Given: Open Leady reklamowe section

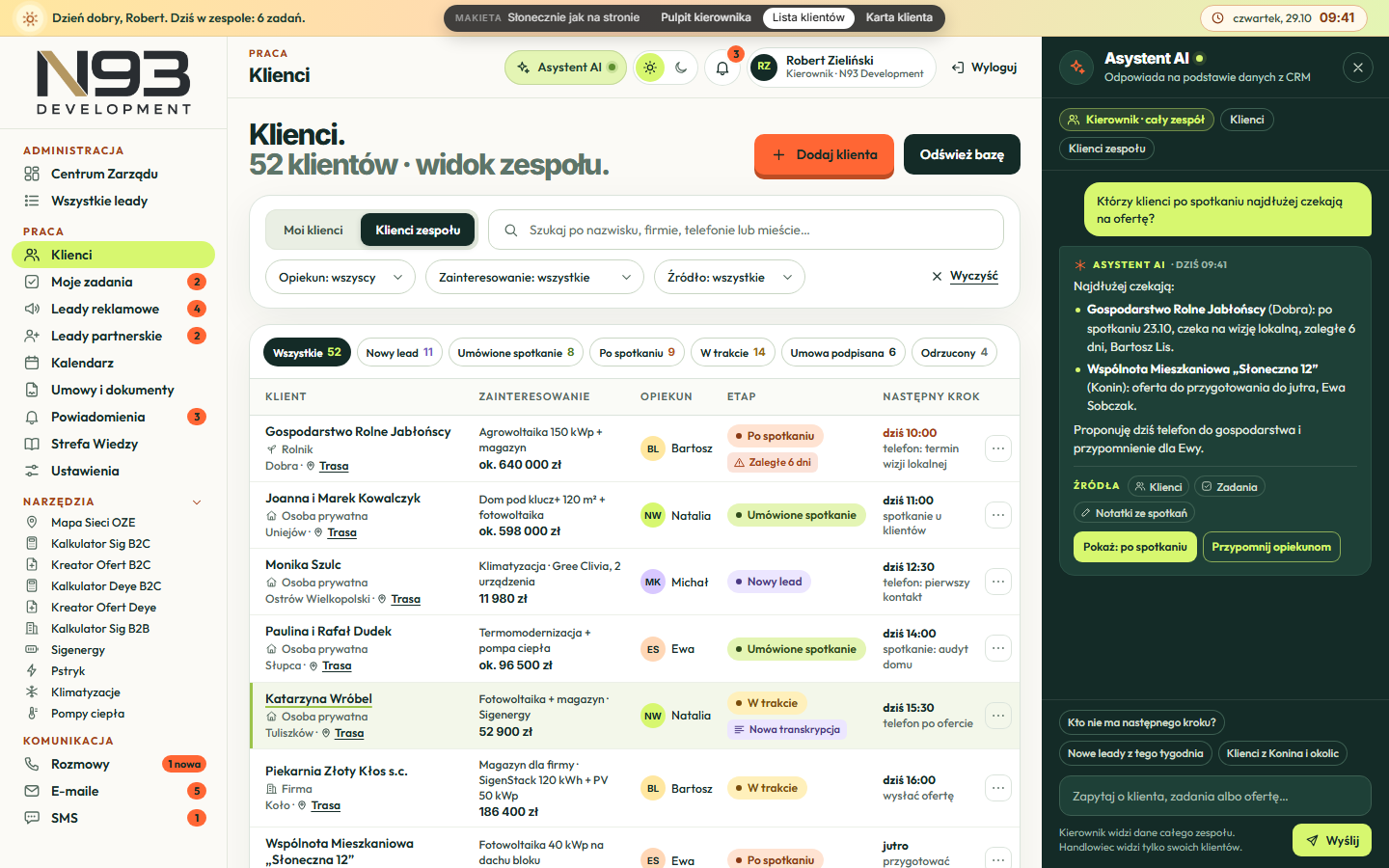Looking at the screenshot, I should click(x=114, y=309).
